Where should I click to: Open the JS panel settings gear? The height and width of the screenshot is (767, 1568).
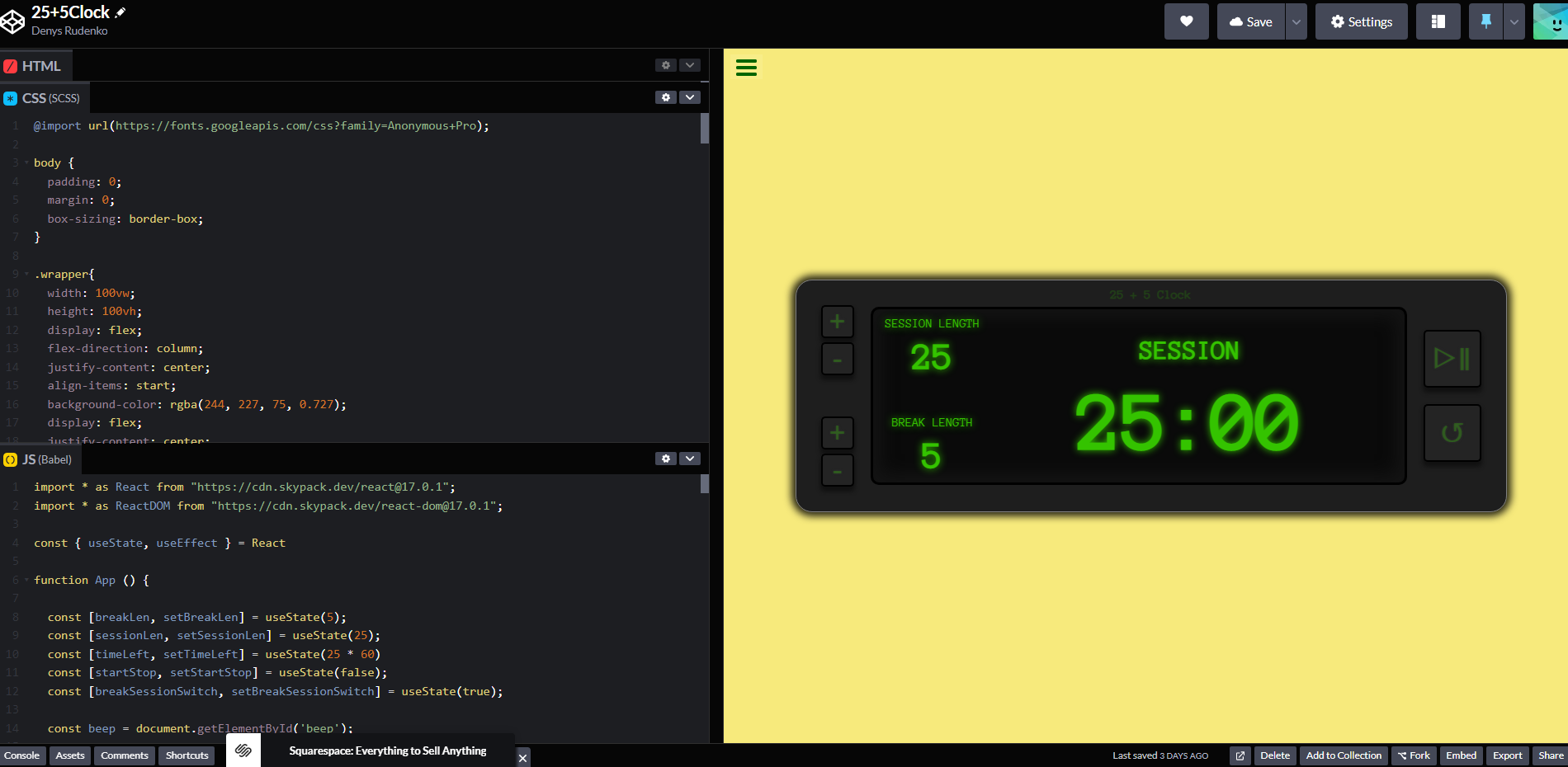tap(666, 459)
